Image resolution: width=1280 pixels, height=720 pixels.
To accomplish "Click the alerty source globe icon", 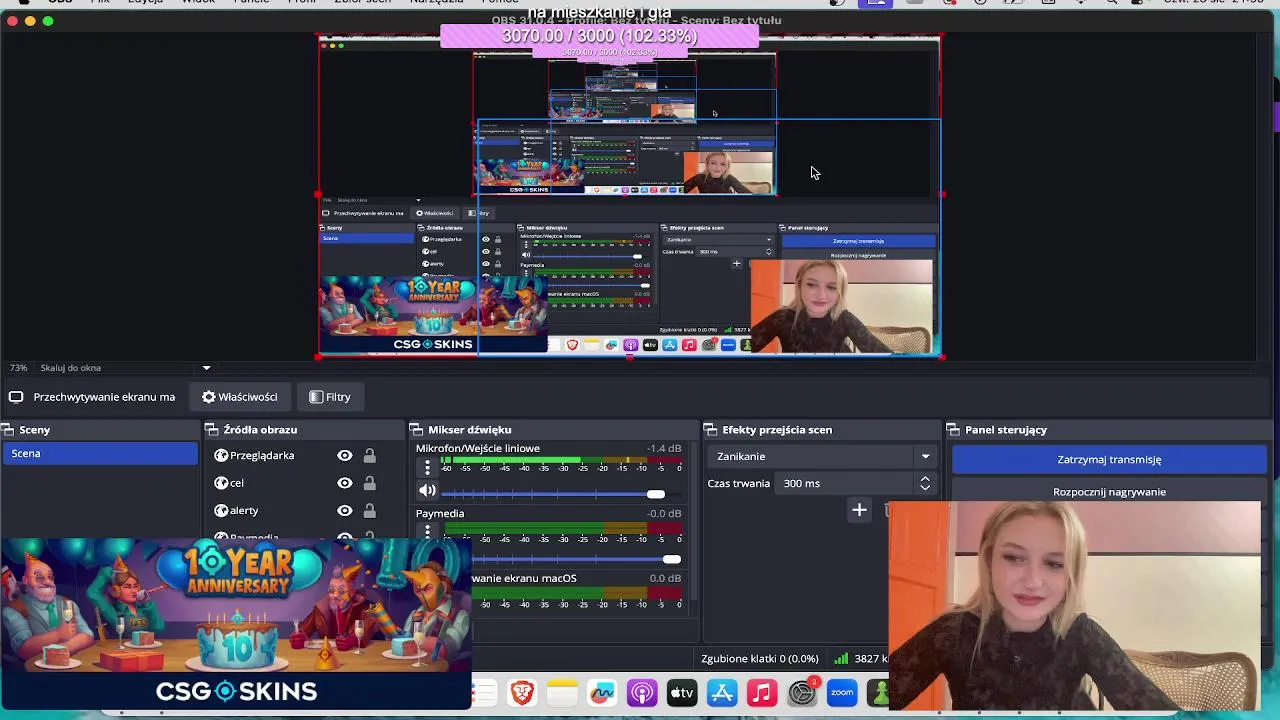I will 221,510.
